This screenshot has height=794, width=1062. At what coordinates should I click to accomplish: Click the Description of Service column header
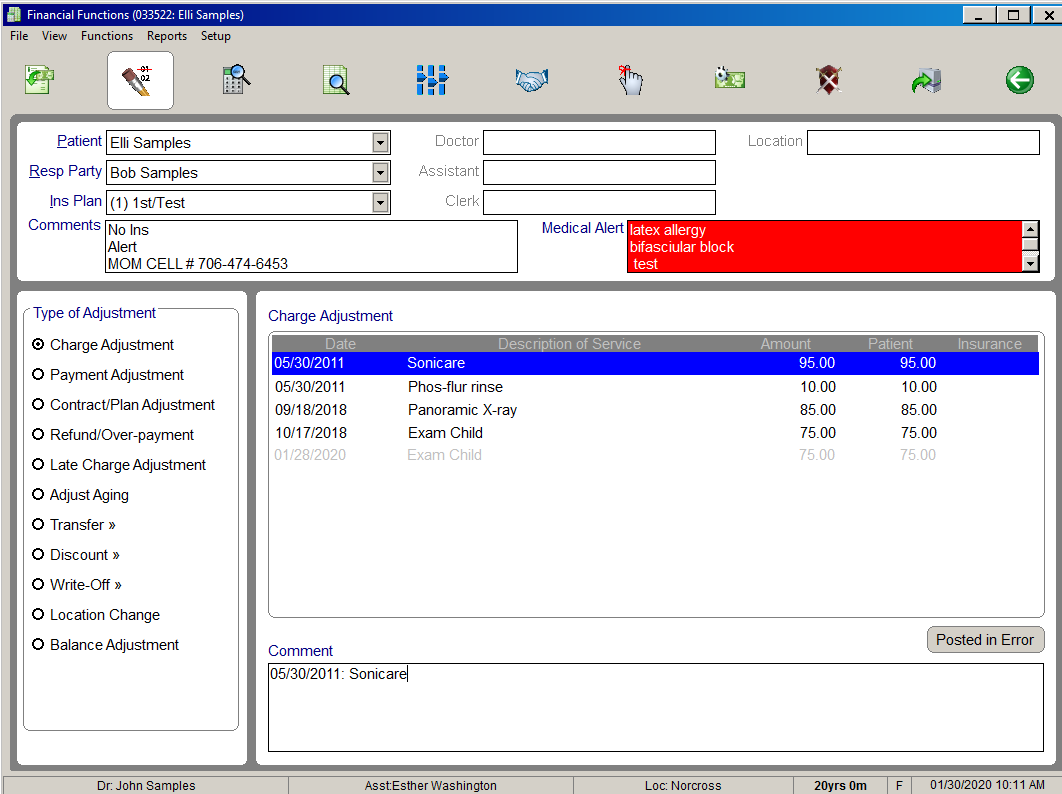569,343
